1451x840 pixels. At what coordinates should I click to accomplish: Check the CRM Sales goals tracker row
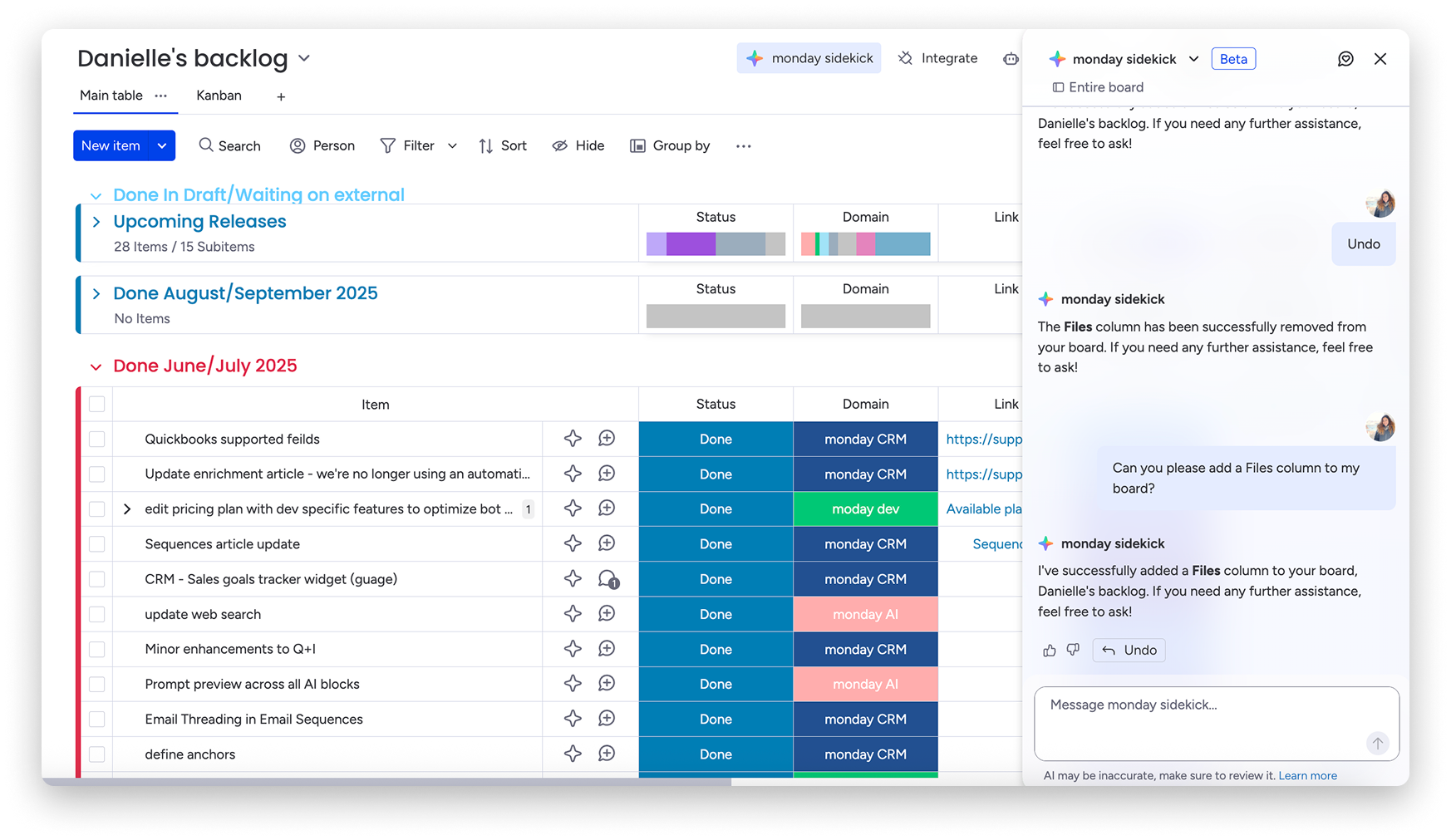97,579
